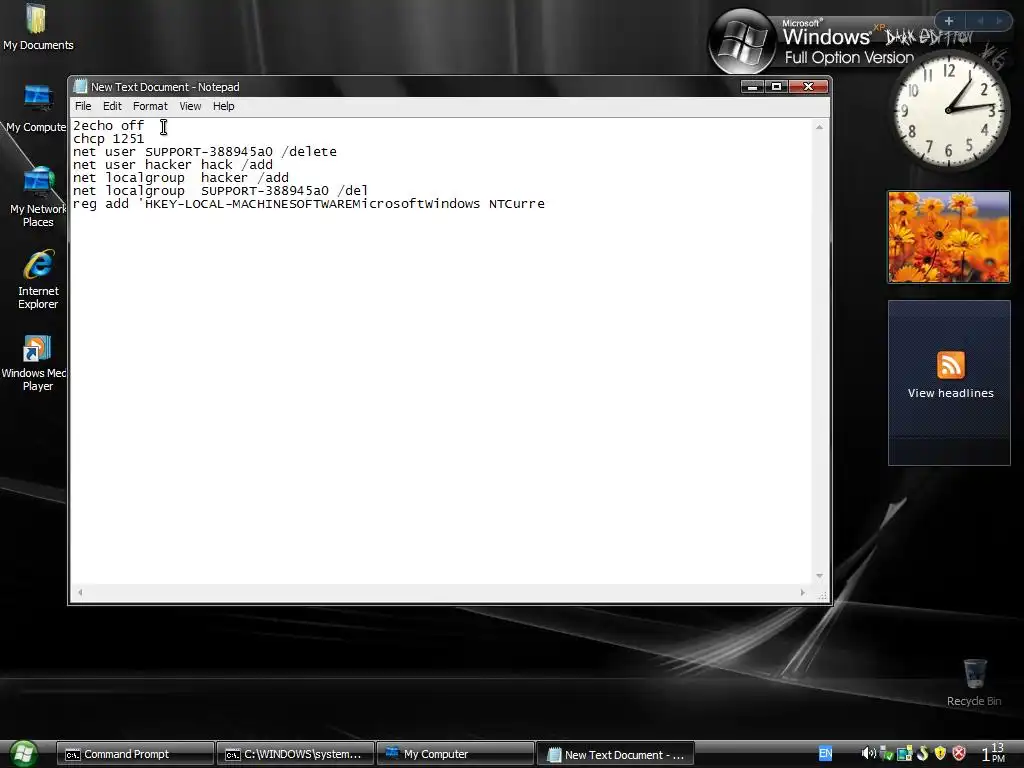The width and height of the screenshot is (1024, 768).
Task: Open the Format menu in Notepad
Action: point(150,106)
